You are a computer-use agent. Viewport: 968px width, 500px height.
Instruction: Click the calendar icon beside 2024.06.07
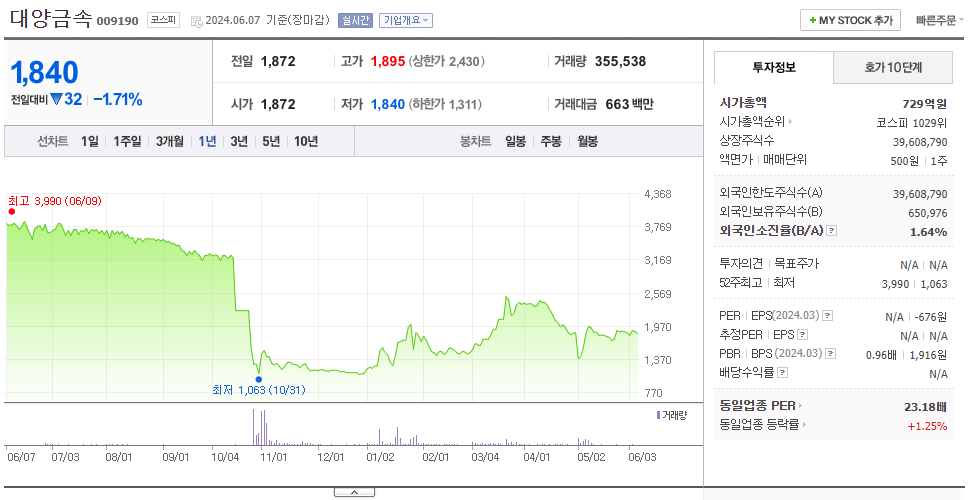click(x=196, y=21)
